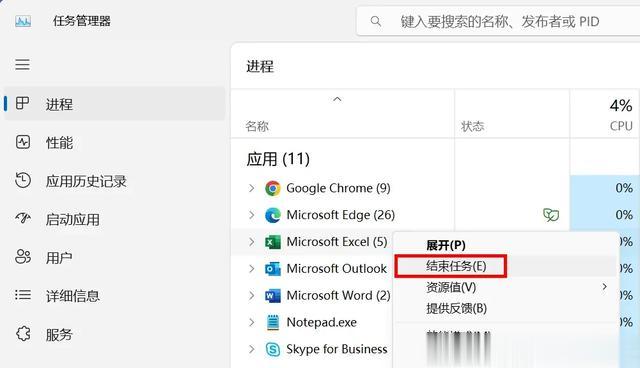This screenshot has height=368, width=640.
Task: Click the Task Manager app icon in title bar
Action: click(x=23, y=21)
